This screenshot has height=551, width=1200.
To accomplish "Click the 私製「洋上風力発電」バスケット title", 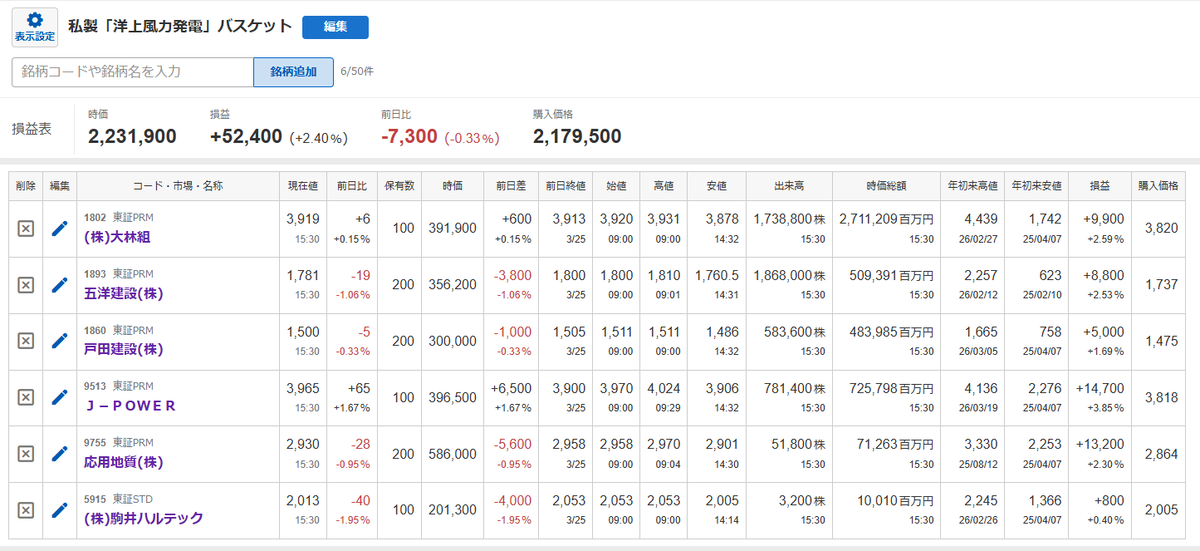I will click(x=180, y=26).
